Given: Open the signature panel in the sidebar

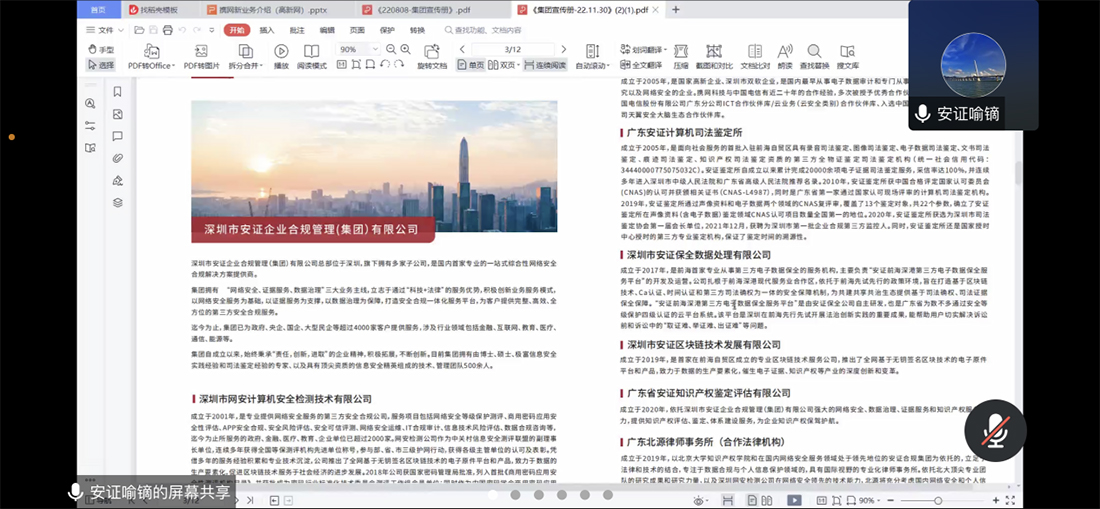Looking at the screenshot, I should [118, 180].
